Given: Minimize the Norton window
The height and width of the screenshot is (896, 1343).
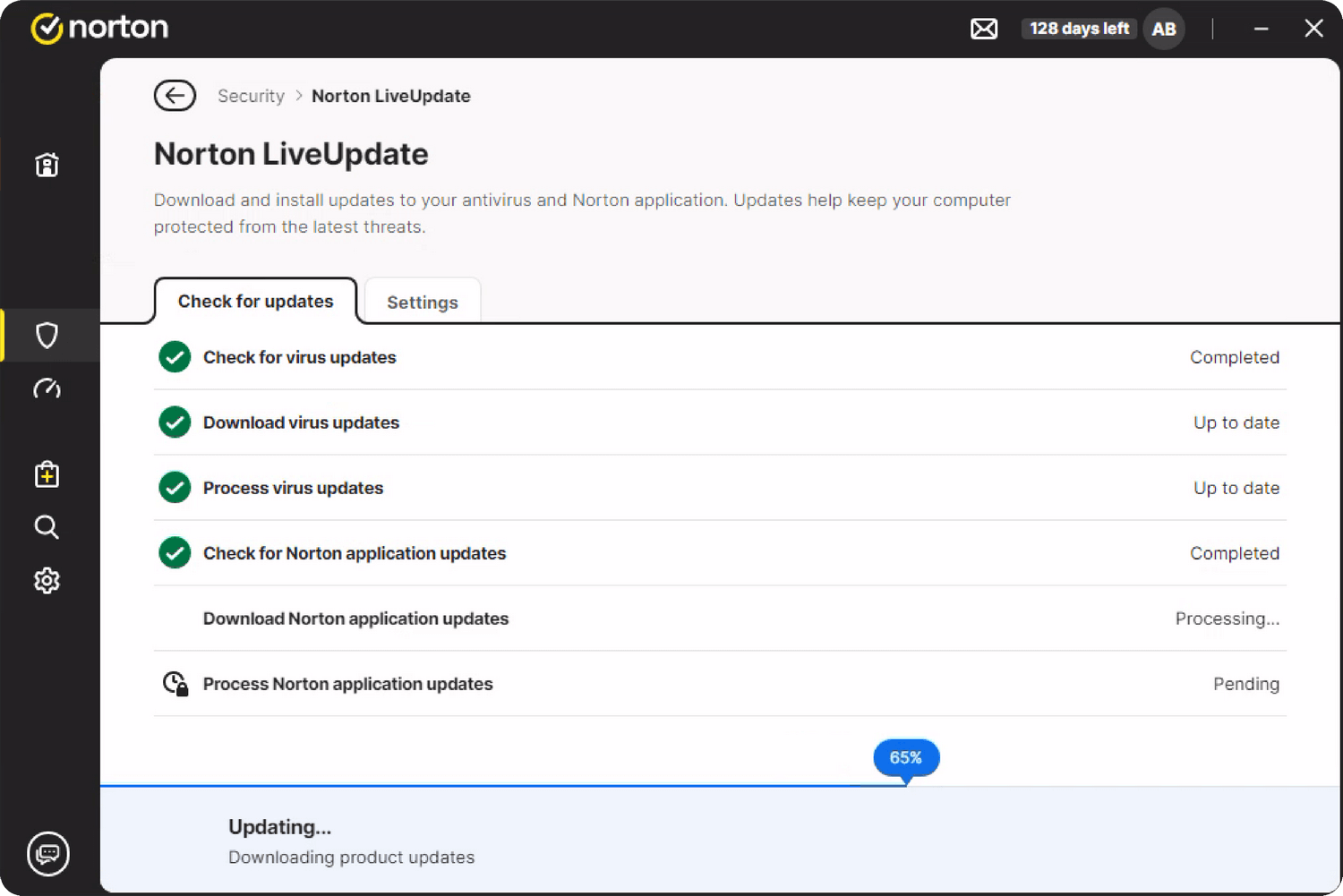Looking at the screenshot, I should click(1261, 29).
